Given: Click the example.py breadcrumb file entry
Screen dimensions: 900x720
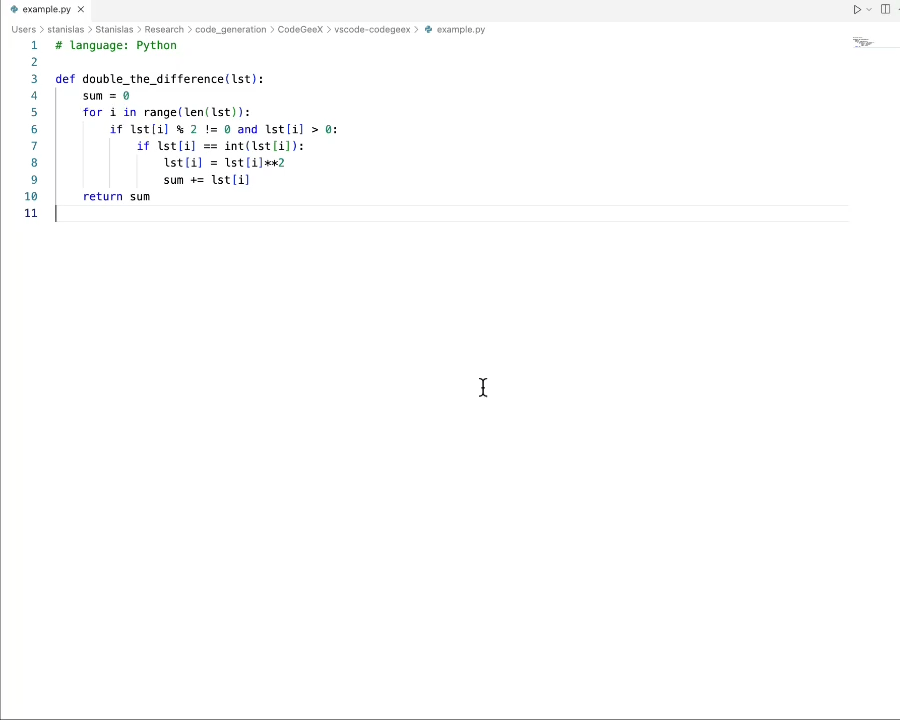Looking at the screenshot, I should coord(460,30).
